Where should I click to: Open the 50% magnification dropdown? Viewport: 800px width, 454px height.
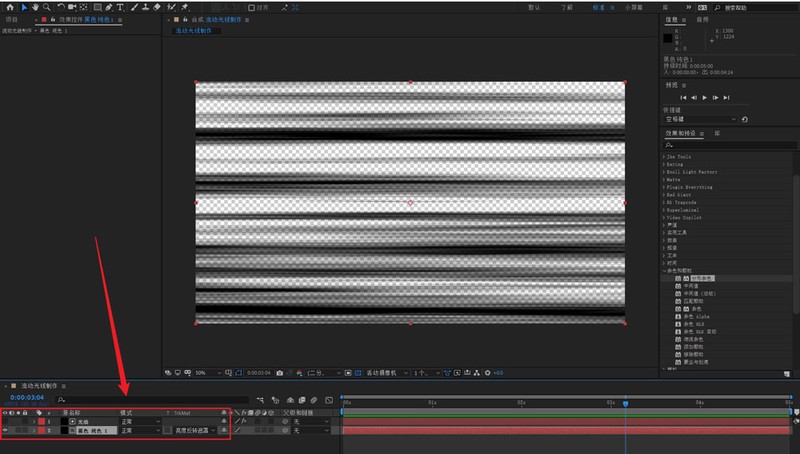tap(203, 372)
